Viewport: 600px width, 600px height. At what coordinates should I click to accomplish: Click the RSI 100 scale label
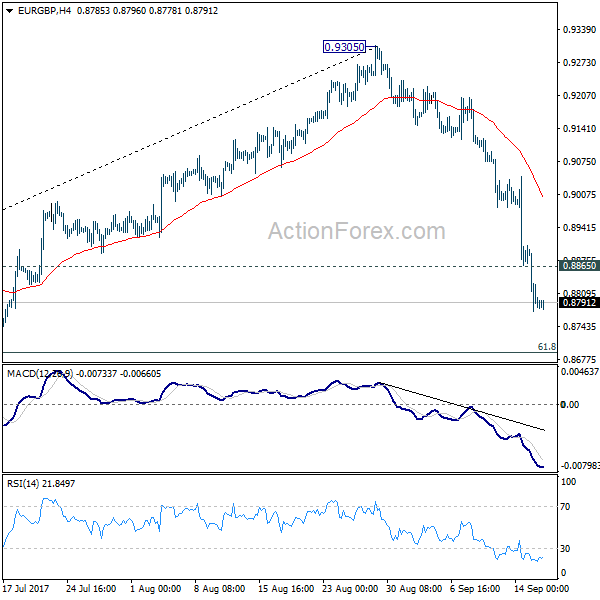[x=569, y=482]
